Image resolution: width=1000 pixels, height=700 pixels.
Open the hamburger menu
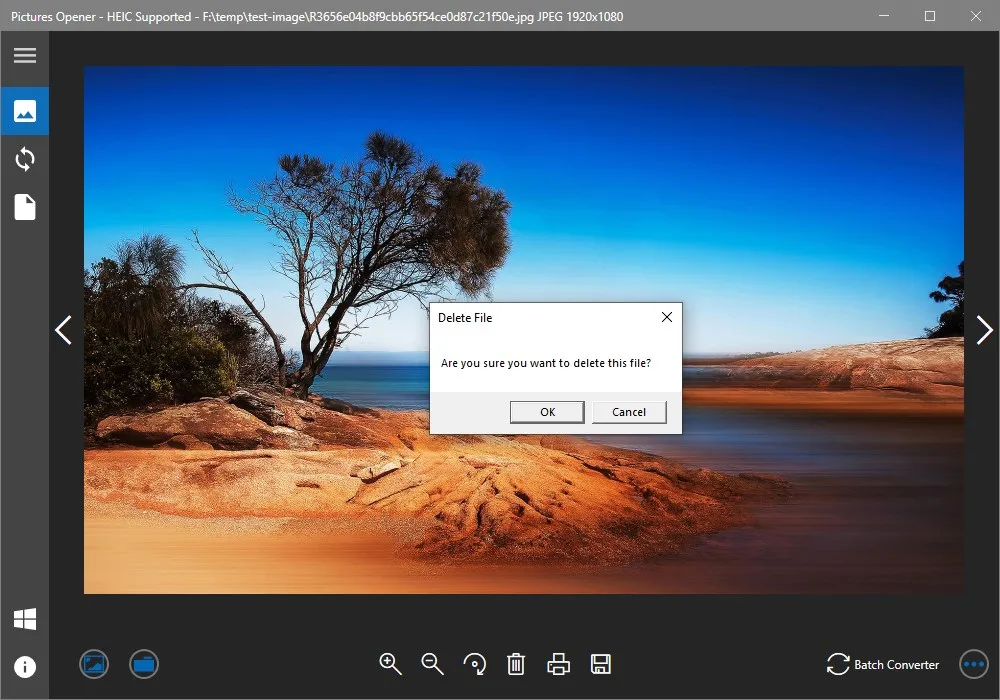click(24, 55)
